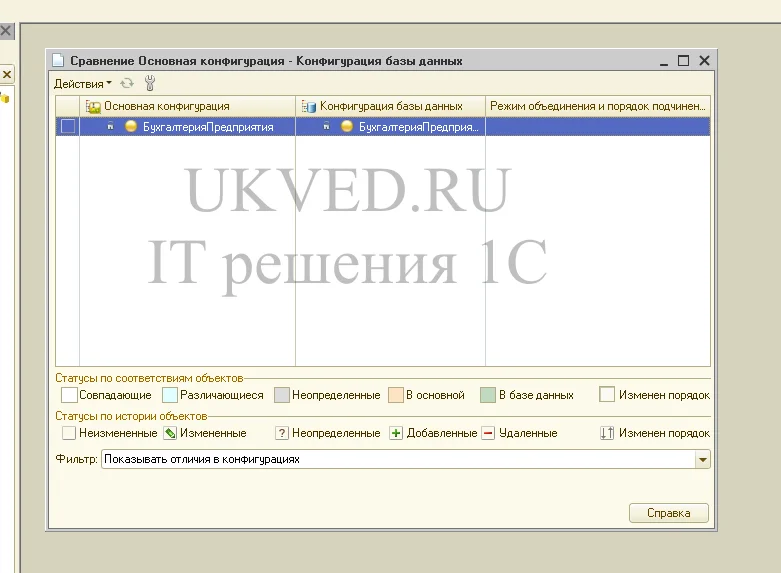Maximize the Сравнение window
This screenshot has width=781, height=573.
[683, 61]
